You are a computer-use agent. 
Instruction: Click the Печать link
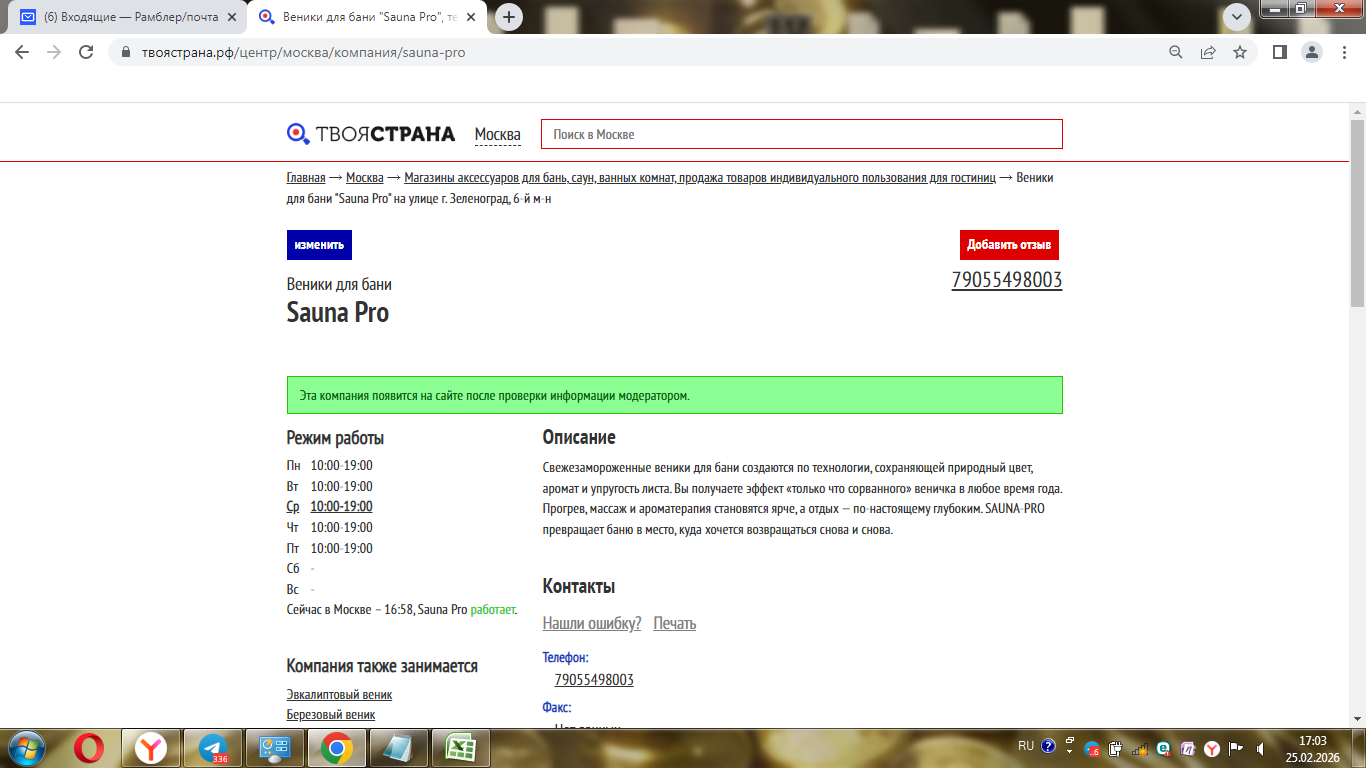(675, 623)
